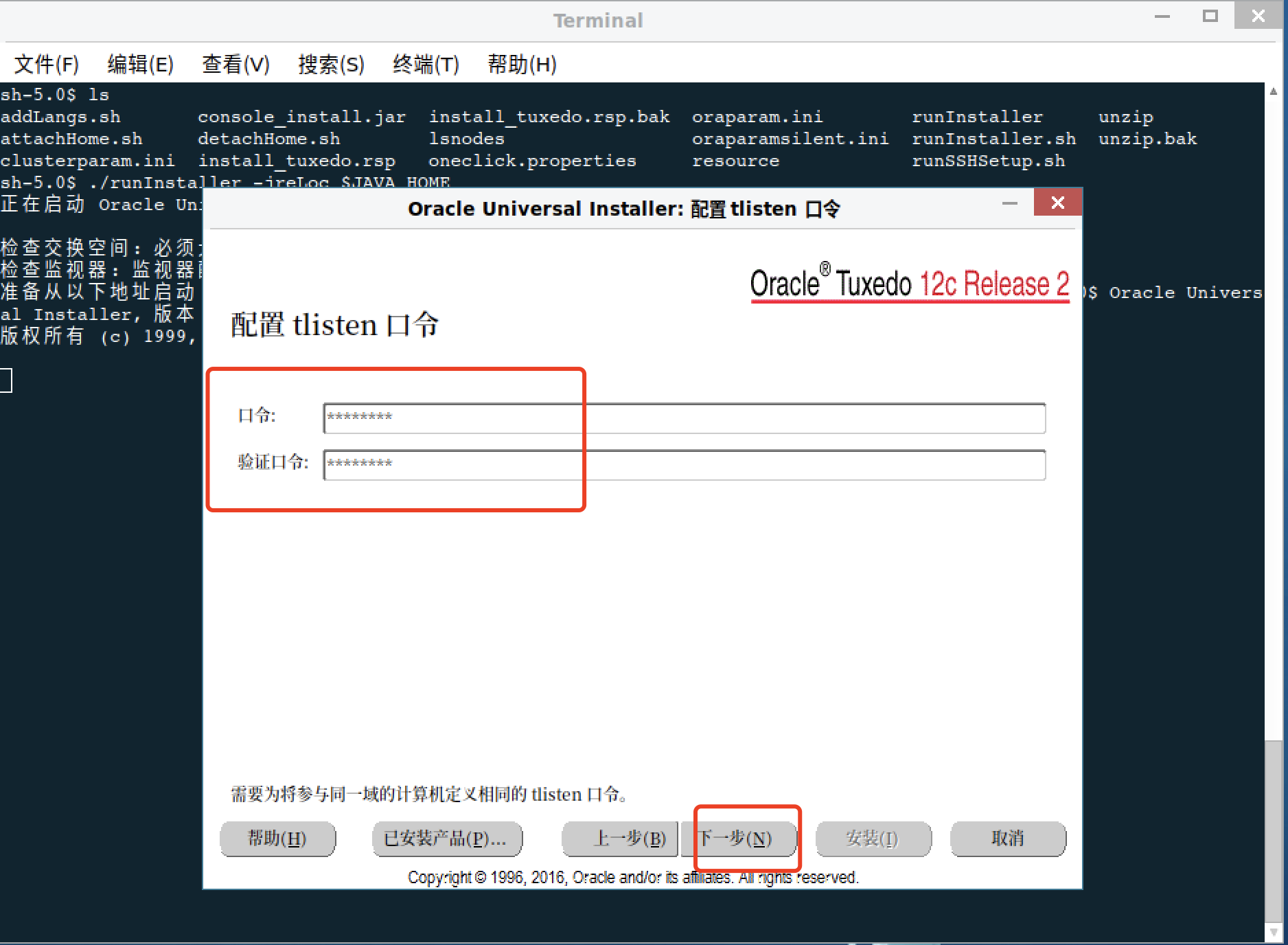Image resolution: width=1288 pixels, height=945 pixels.
Task: Close the Oracle Universal Installer dialog
Action: pos(1058,203)
